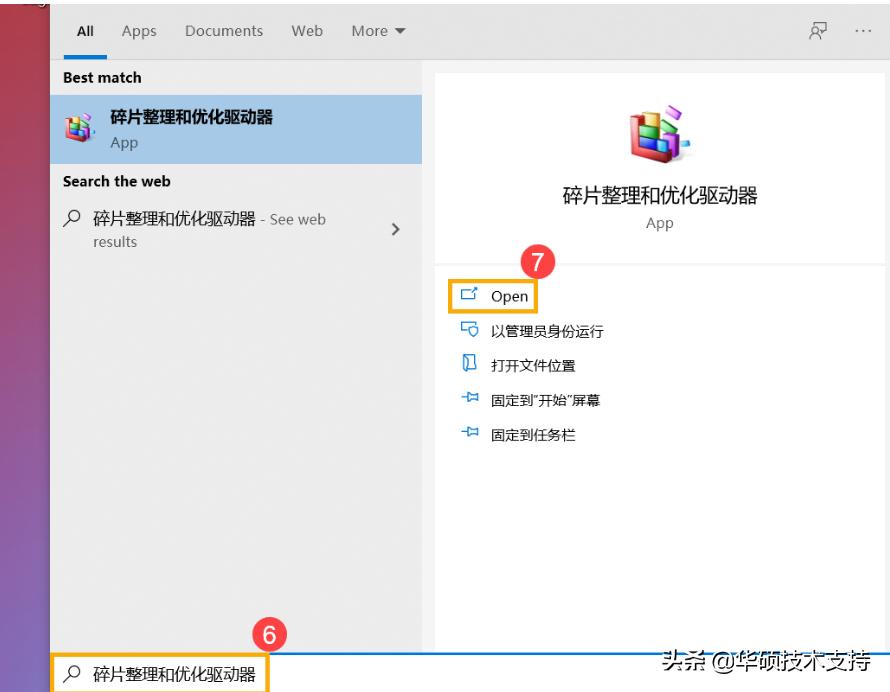The height and width of the screenshot is (692, 890).
Task: Click the shield icon for 以管理员身份运行
Action: (470, 331)
